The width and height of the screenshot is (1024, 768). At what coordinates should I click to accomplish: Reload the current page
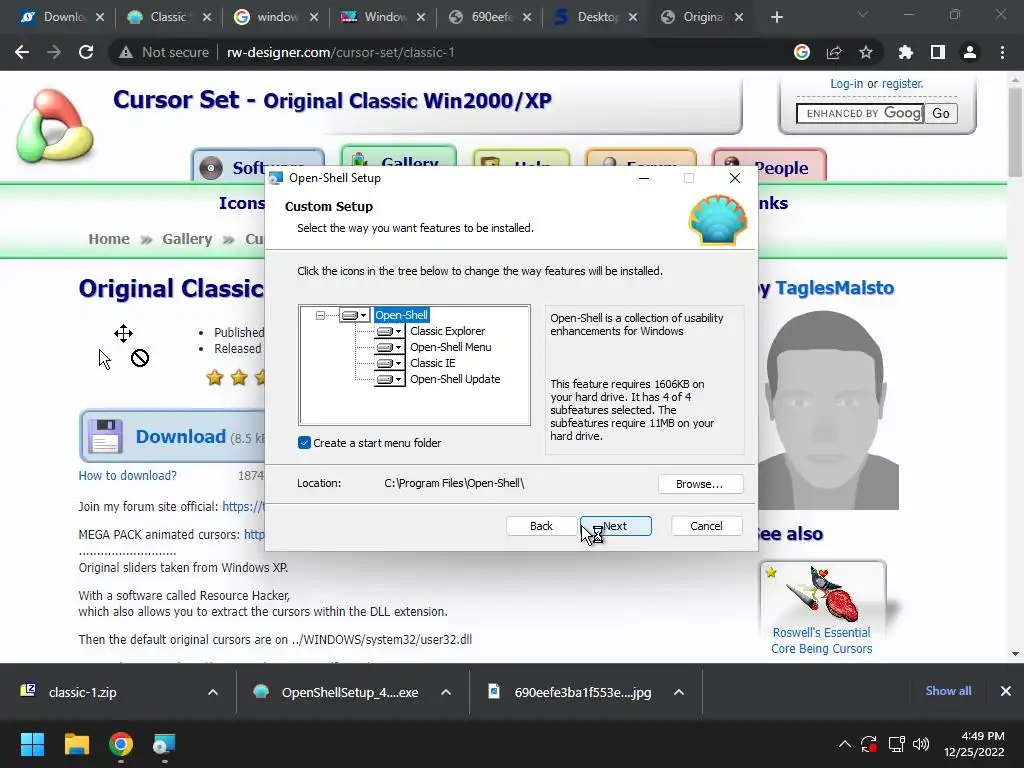tap(86, 52)
